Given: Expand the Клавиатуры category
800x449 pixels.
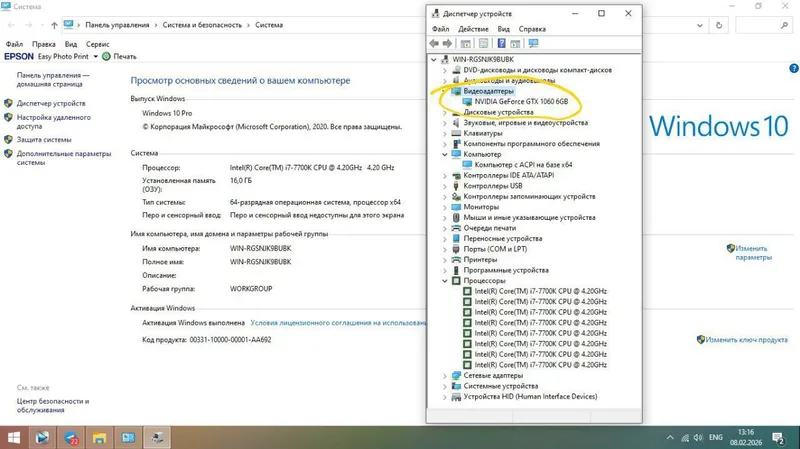Looking at the screenshot, I should pyautogui.click(x=445, y=134).
